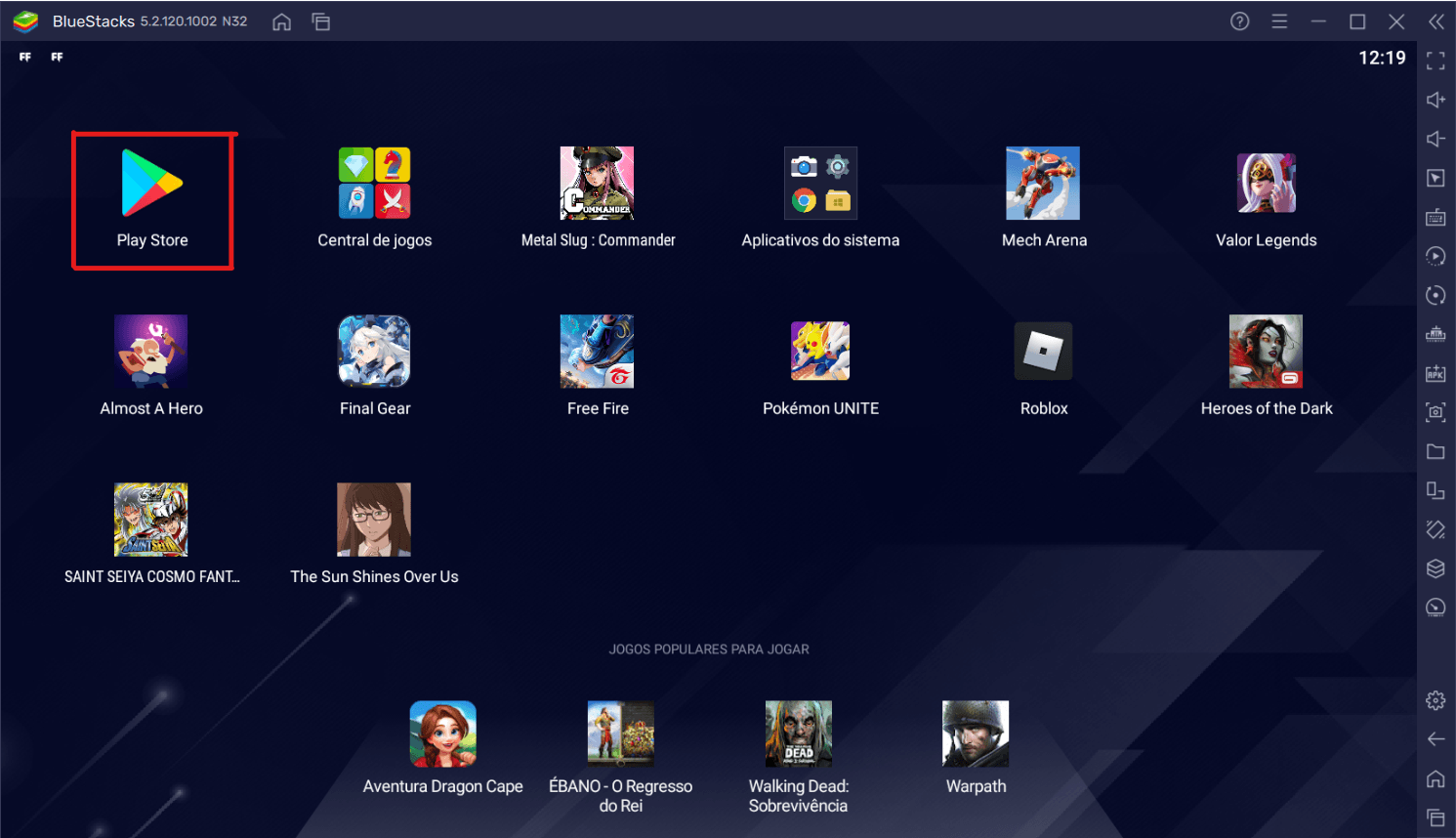The image size is (1456, 838).
Task: Click the 12:19 clock
Action: click(1382, 58)
